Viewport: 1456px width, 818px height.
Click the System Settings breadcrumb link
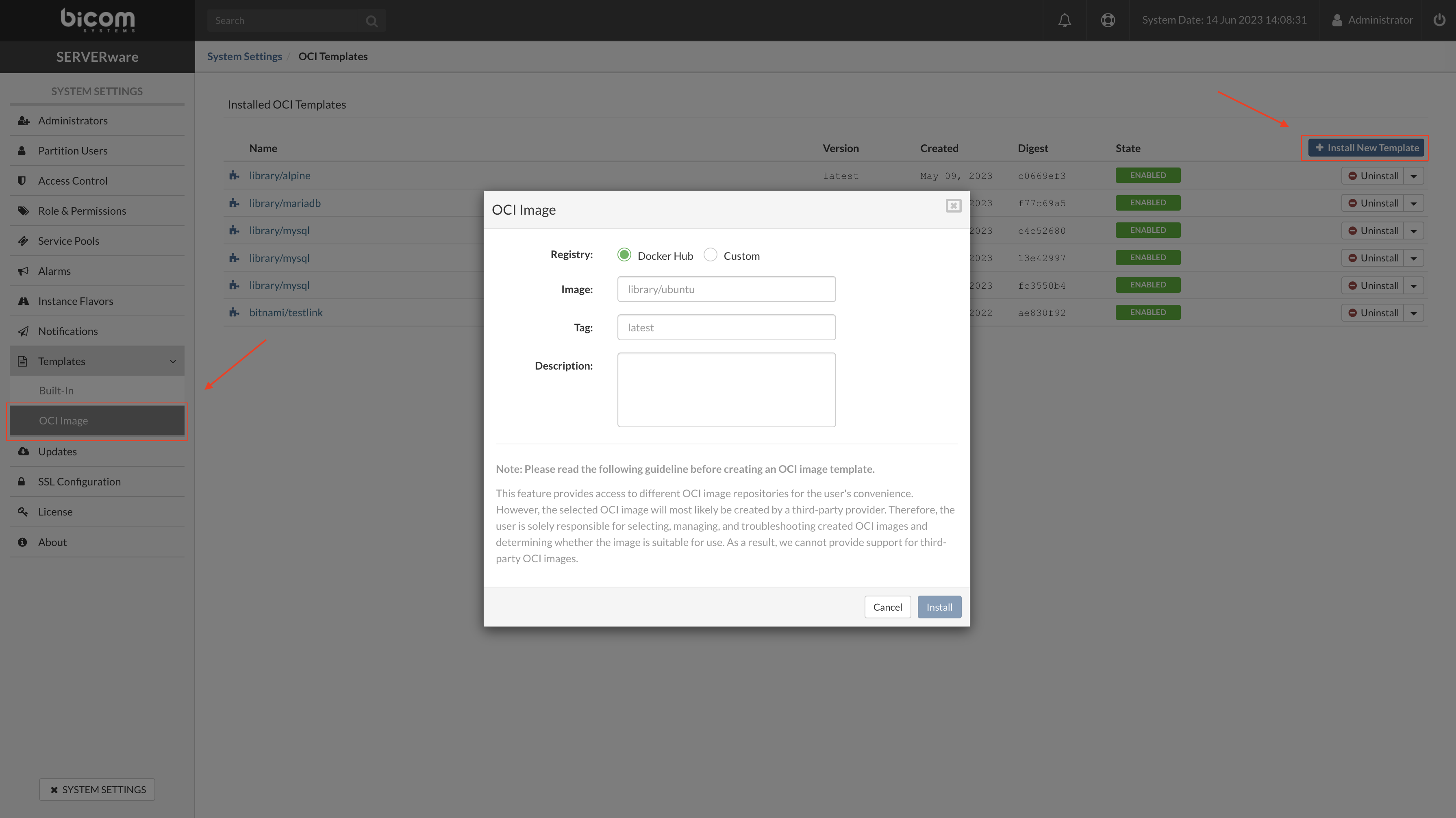pyautogui.click(x=244, y=57)
